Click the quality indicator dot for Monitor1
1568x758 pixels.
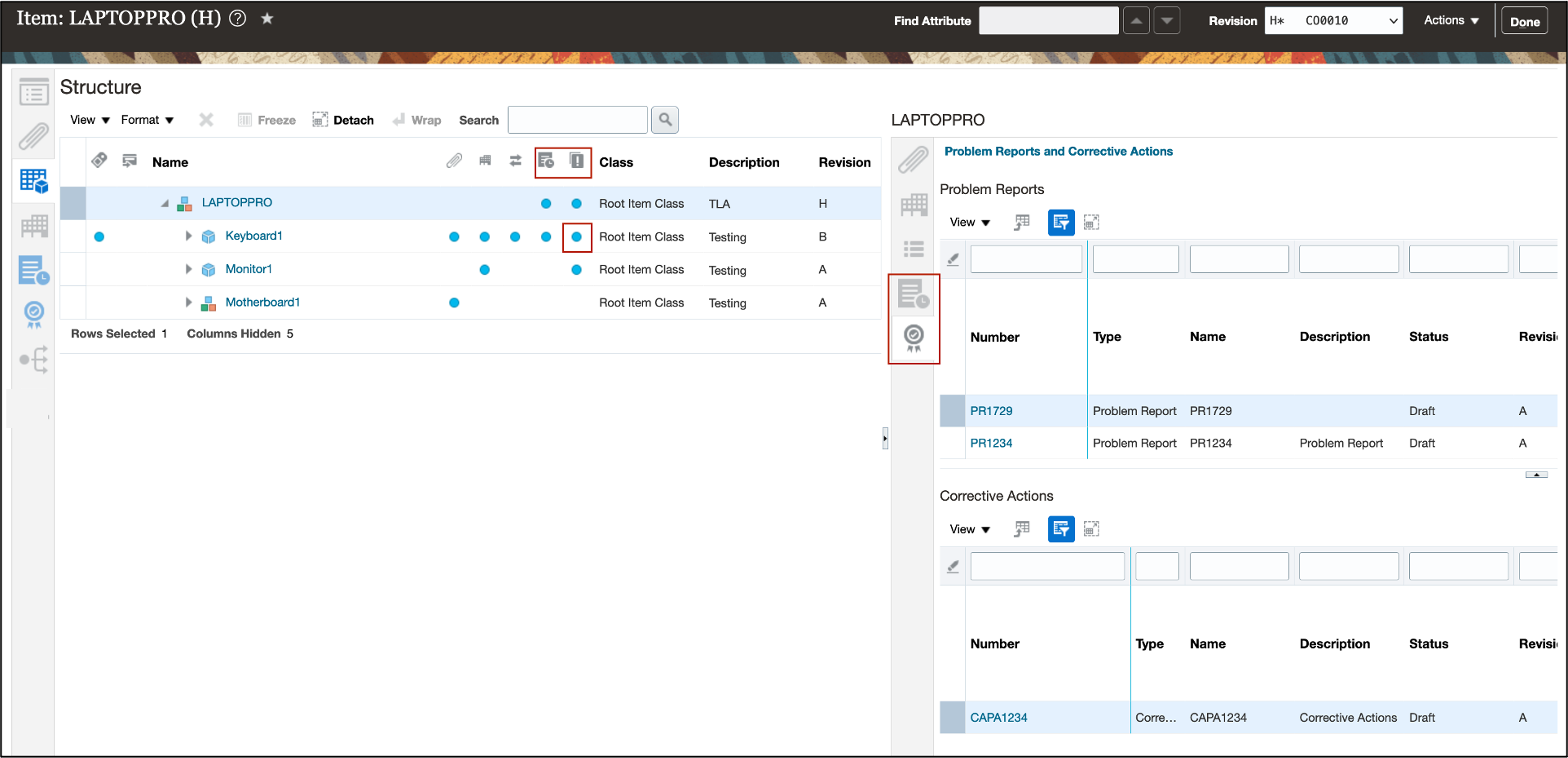pyautogui.click(x=577, y=270)
